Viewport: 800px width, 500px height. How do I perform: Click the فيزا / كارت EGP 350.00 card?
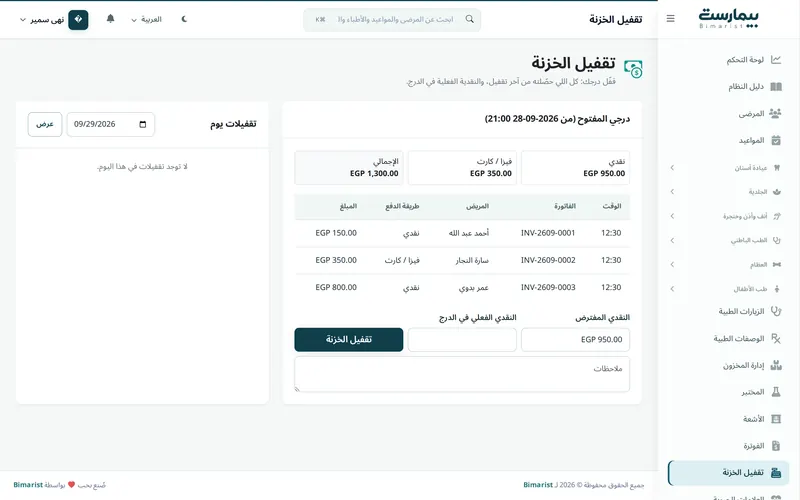click(x=462, y=167)
